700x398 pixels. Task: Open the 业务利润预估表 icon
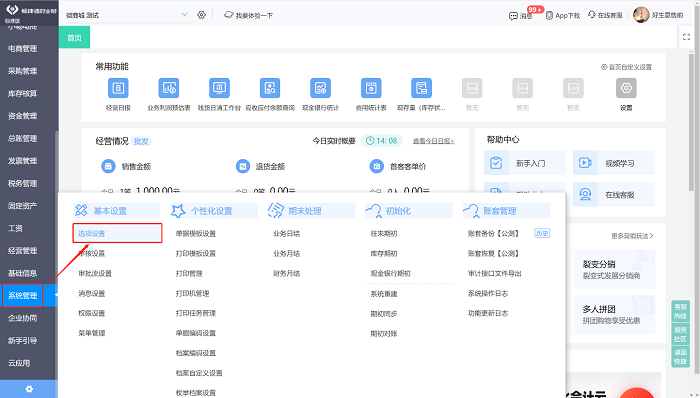169,88
